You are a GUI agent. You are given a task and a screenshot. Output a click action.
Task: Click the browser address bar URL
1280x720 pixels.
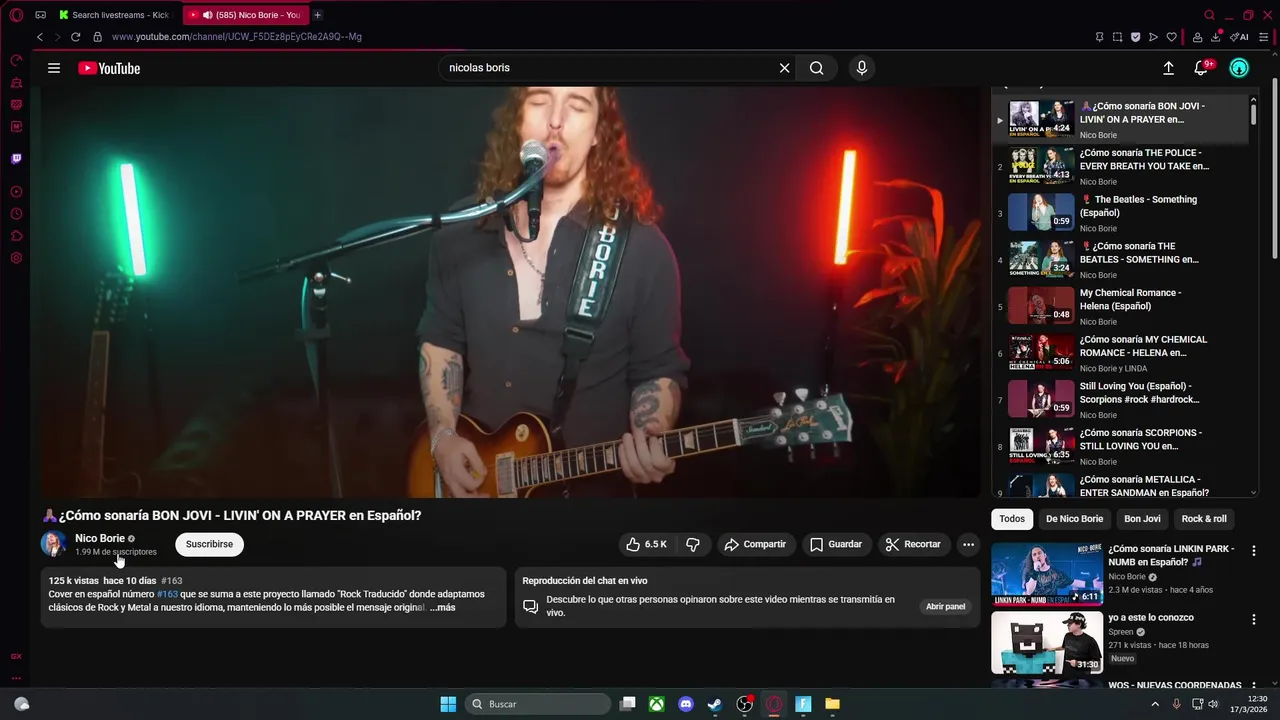tap(237, 37)
